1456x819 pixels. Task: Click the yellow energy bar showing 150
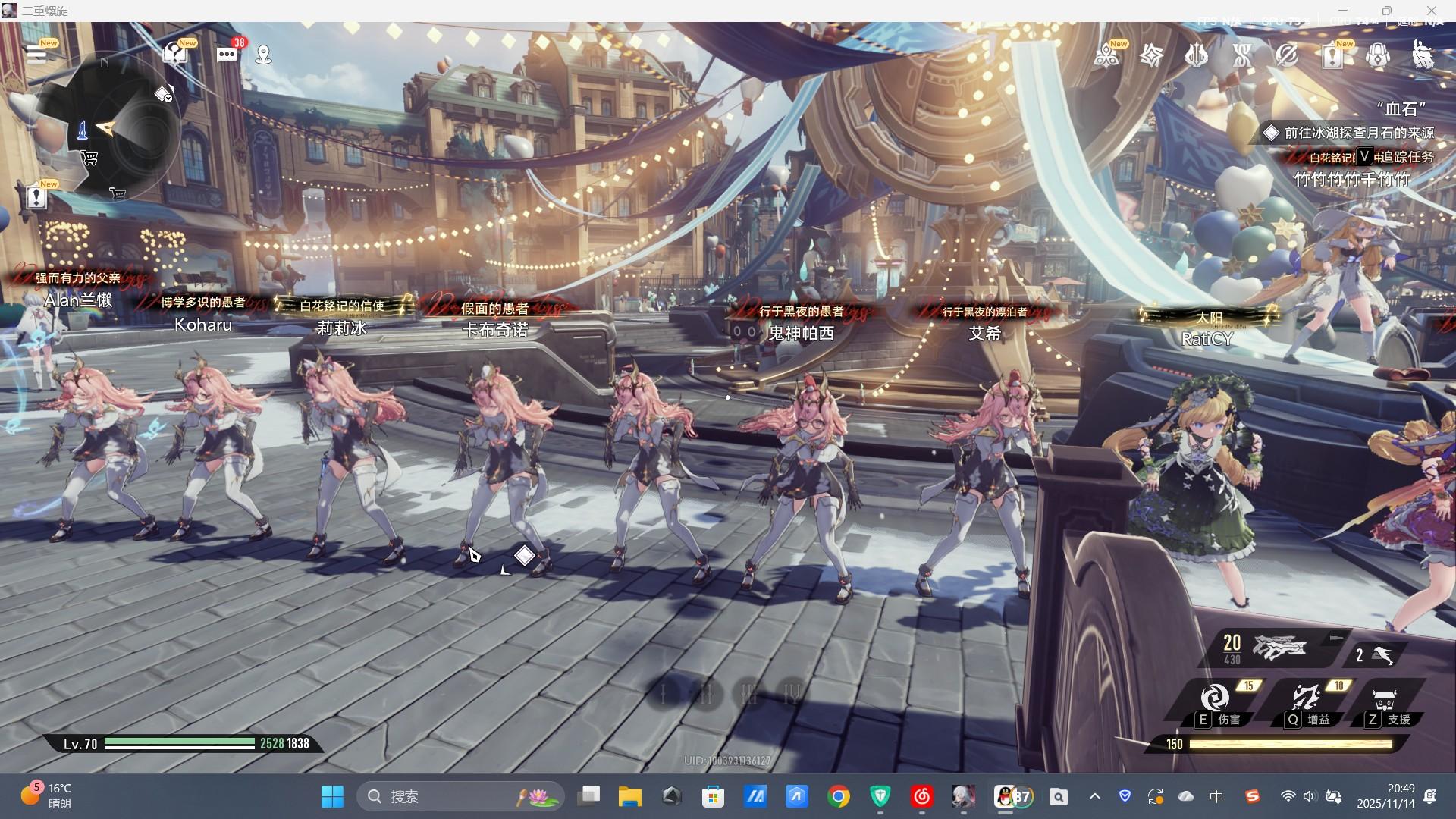coord(1291,744)
